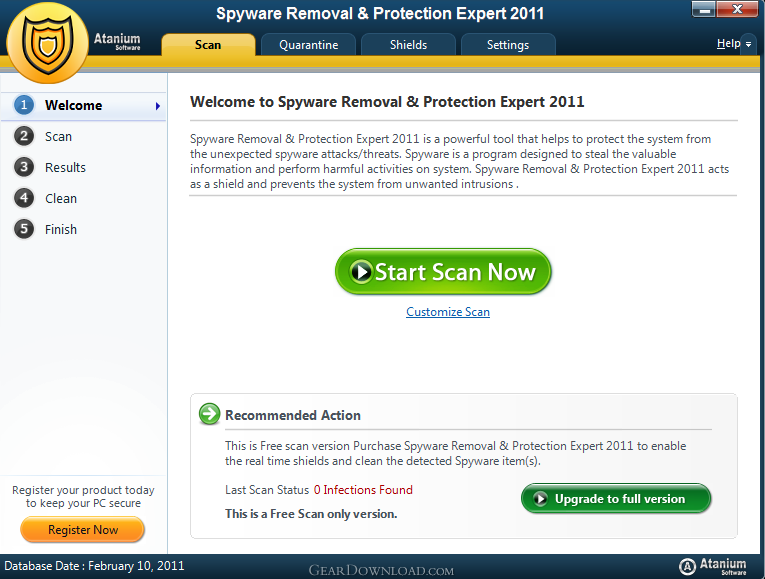Click the Atanium Software logo in status bar

712,566
